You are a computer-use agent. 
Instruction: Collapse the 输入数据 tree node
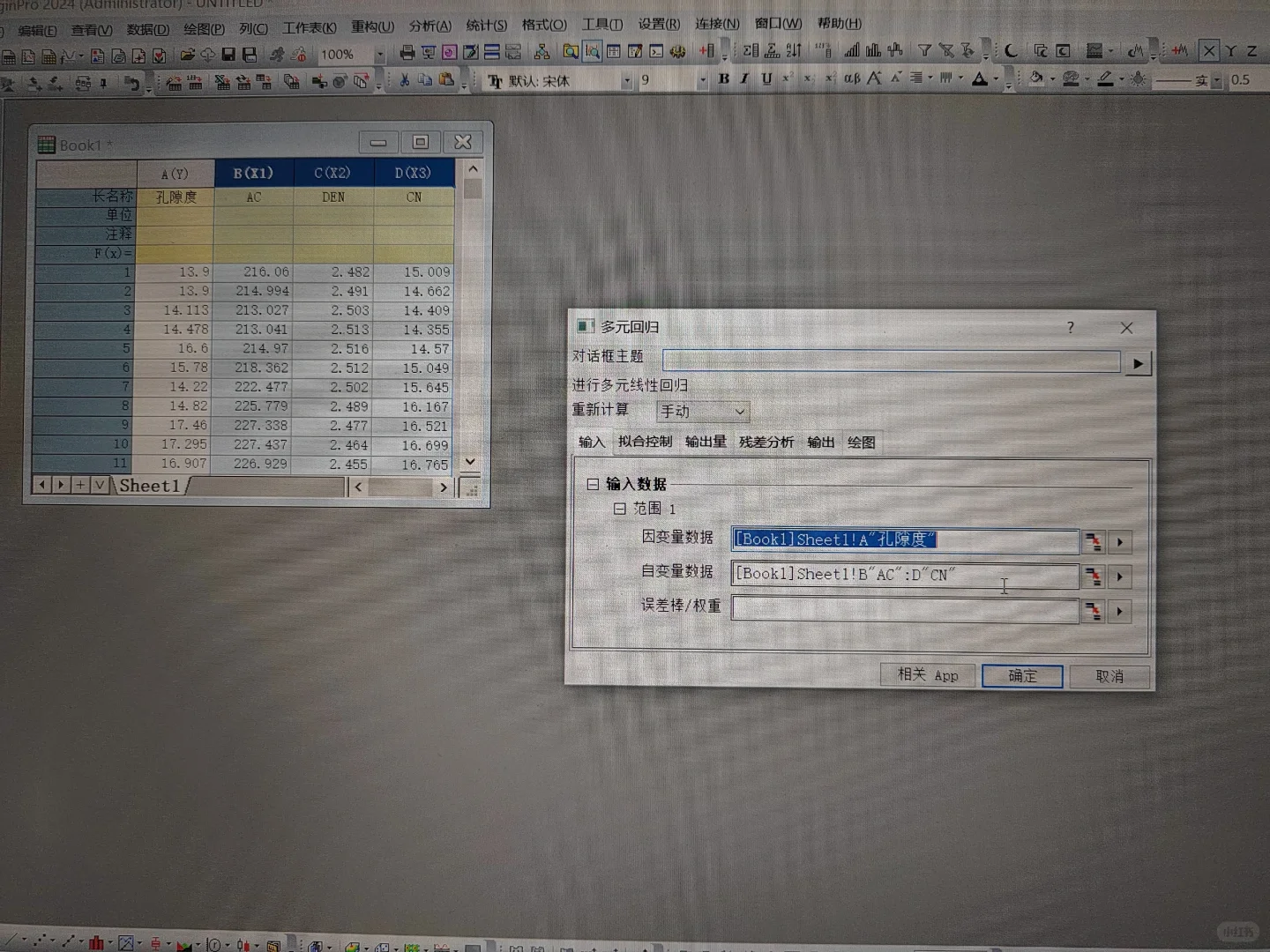pos(592,484)
